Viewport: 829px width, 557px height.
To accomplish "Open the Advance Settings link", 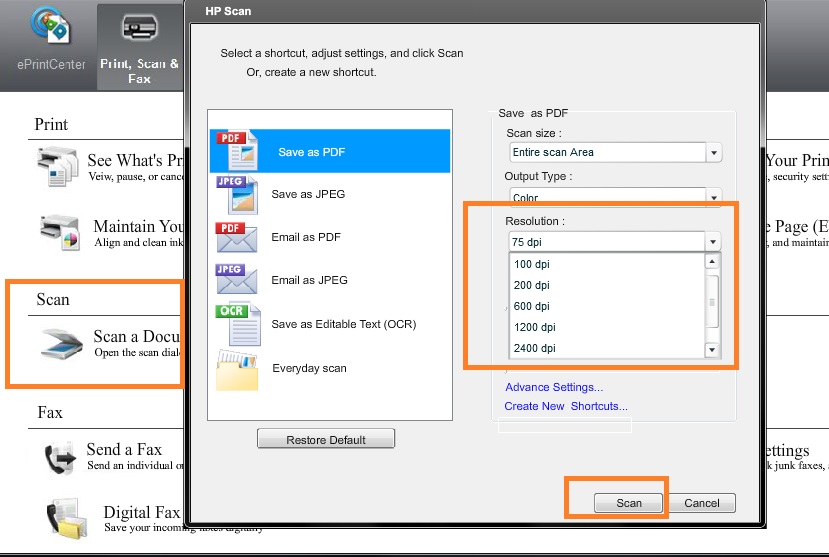I will (554, 387).
